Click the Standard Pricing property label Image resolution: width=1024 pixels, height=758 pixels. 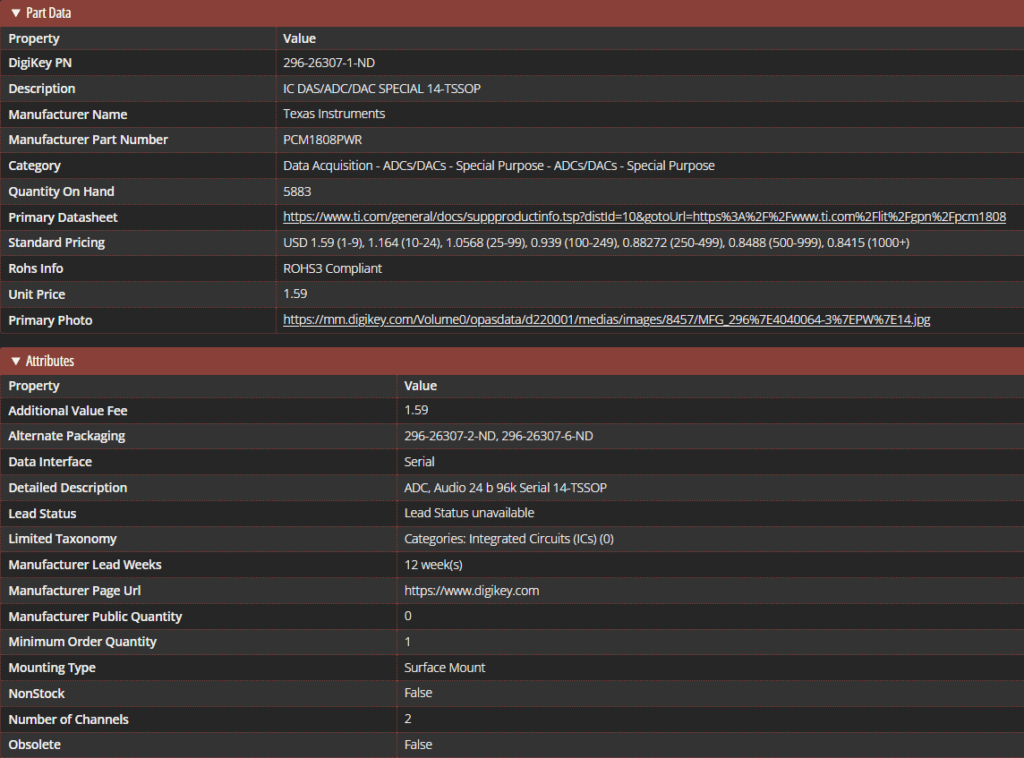pyautogui.click(x=56, y=243)
